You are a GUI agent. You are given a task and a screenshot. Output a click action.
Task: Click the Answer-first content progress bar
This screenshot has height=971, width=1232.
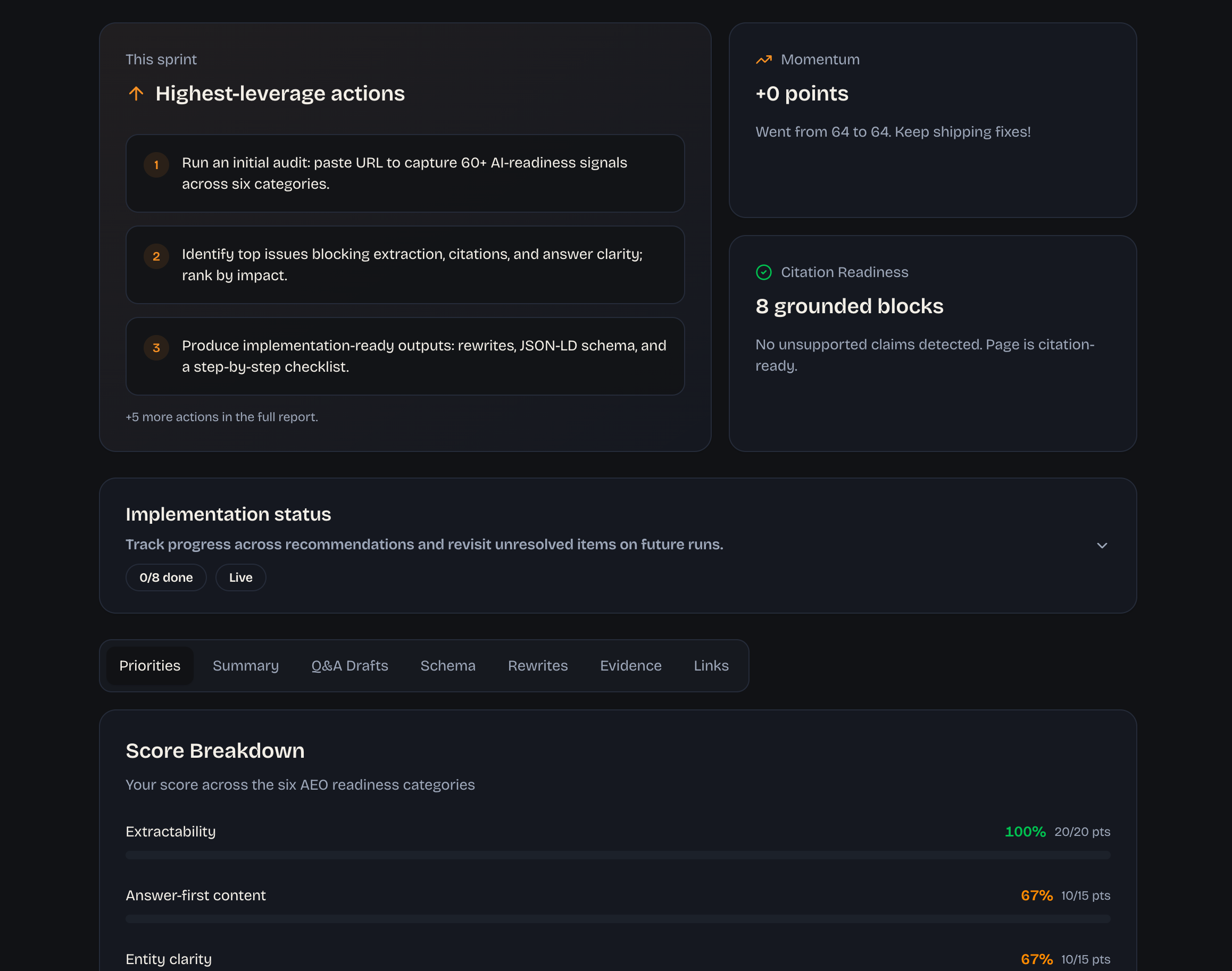(x=617, y=919)
